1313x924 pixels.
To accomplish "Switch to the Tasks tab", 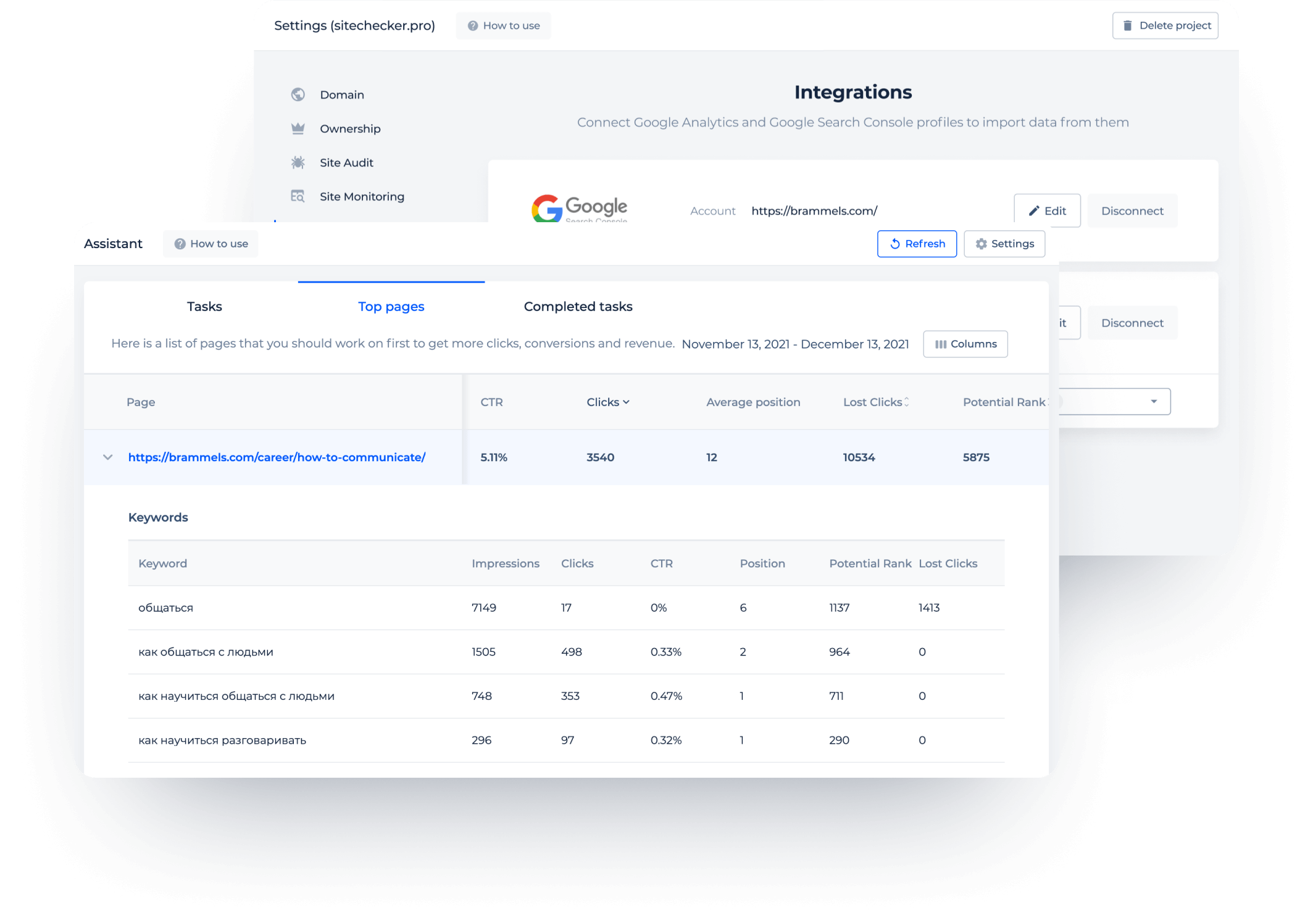I will pyautogui.click(x=204, y=306).
